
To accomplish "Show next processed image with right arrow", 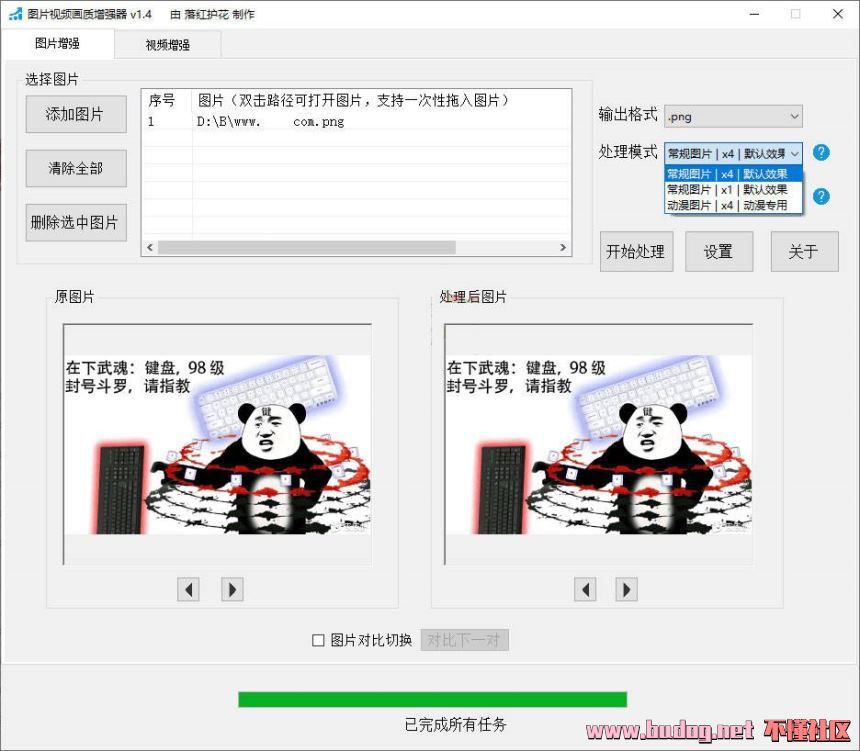I will [626, 590].
